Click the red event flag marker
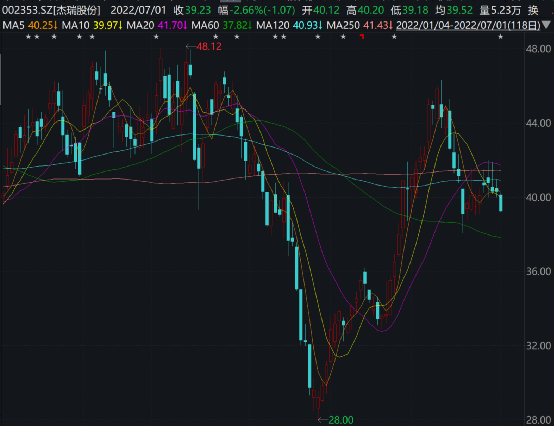 [x=362, y=36]
